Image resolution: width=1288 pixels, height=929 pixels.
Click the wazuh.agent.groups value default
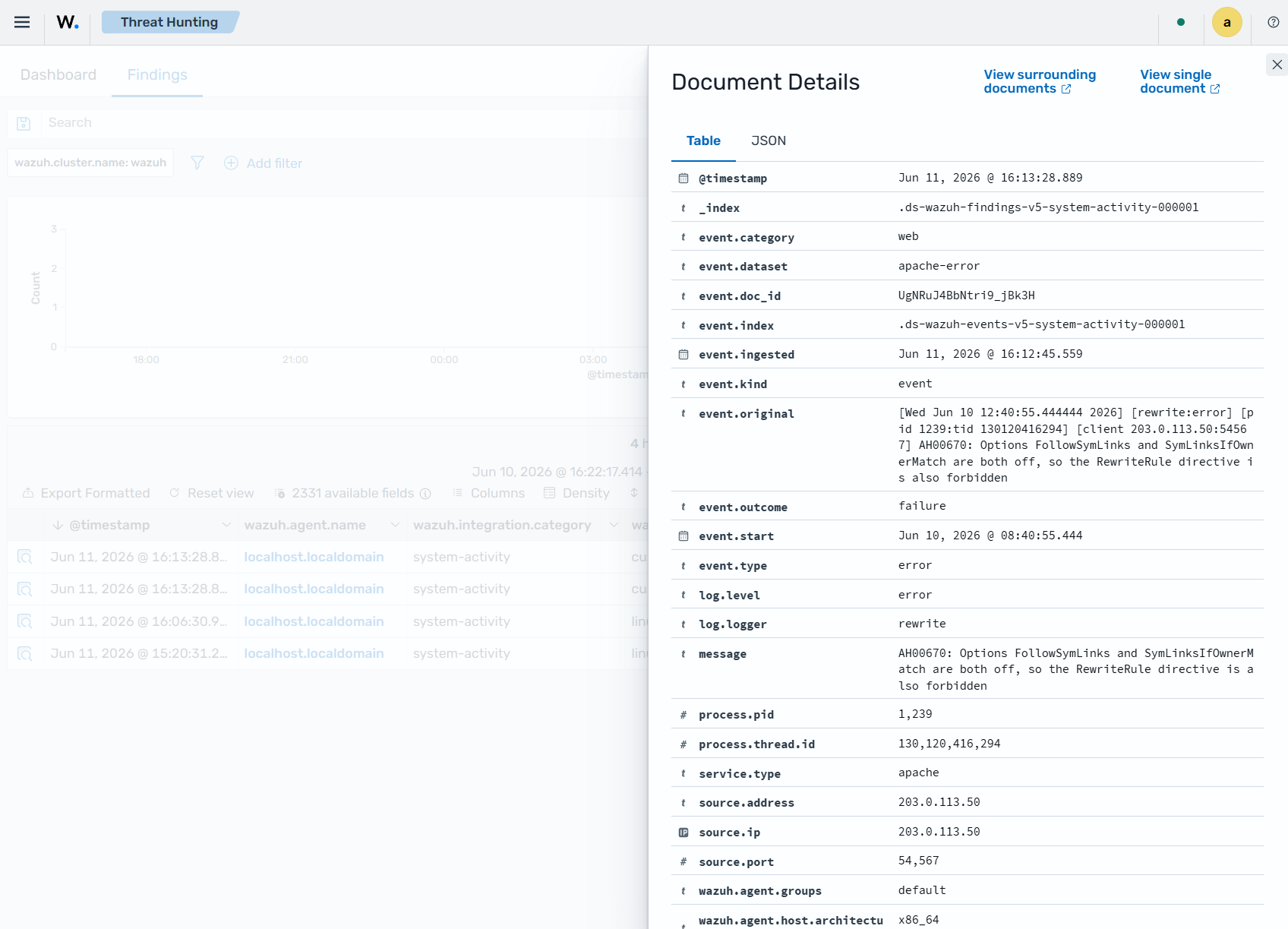point(922,890)
